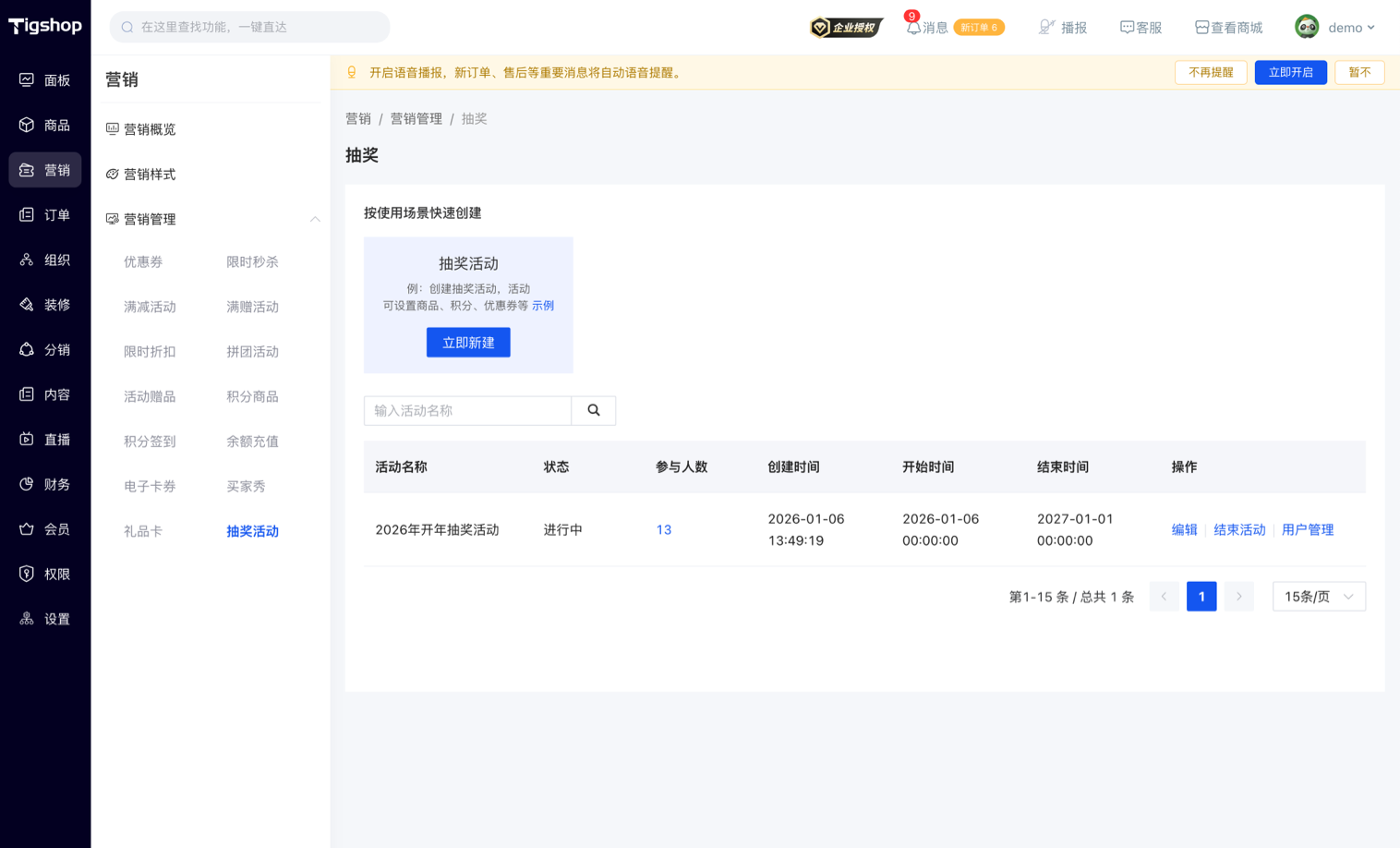Open 拼团活动 group buying menu item
This screenshot has width=1400, height=848.
pos(252,352)
